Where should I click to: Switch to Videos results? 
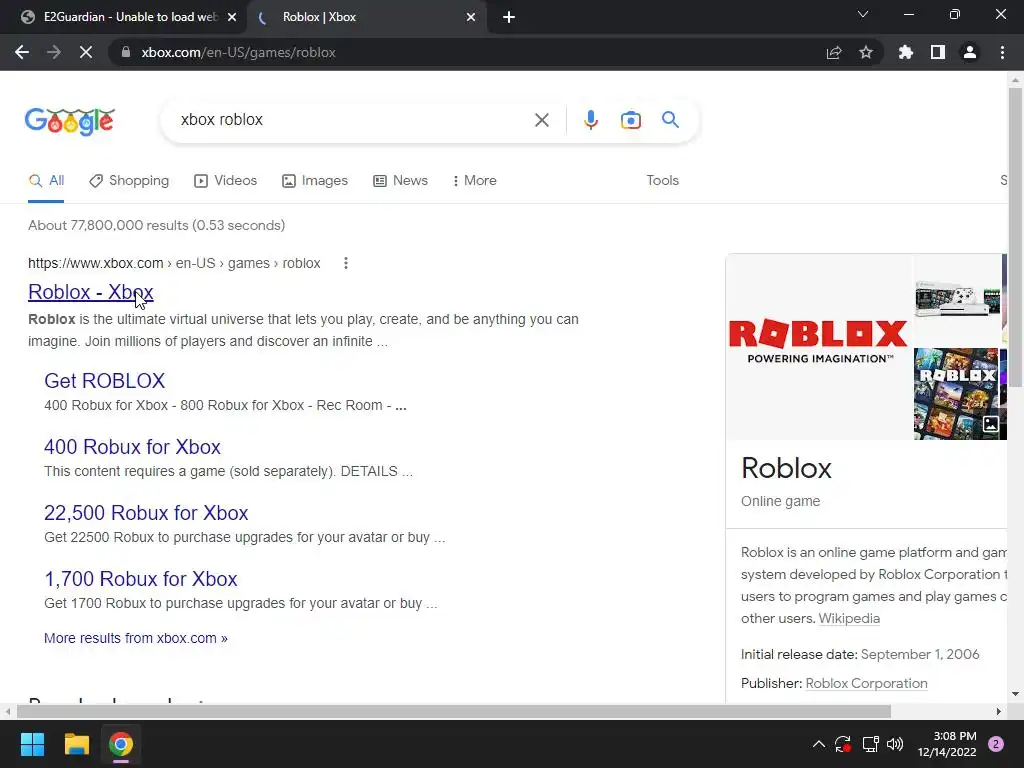click(x=225, y=181)
